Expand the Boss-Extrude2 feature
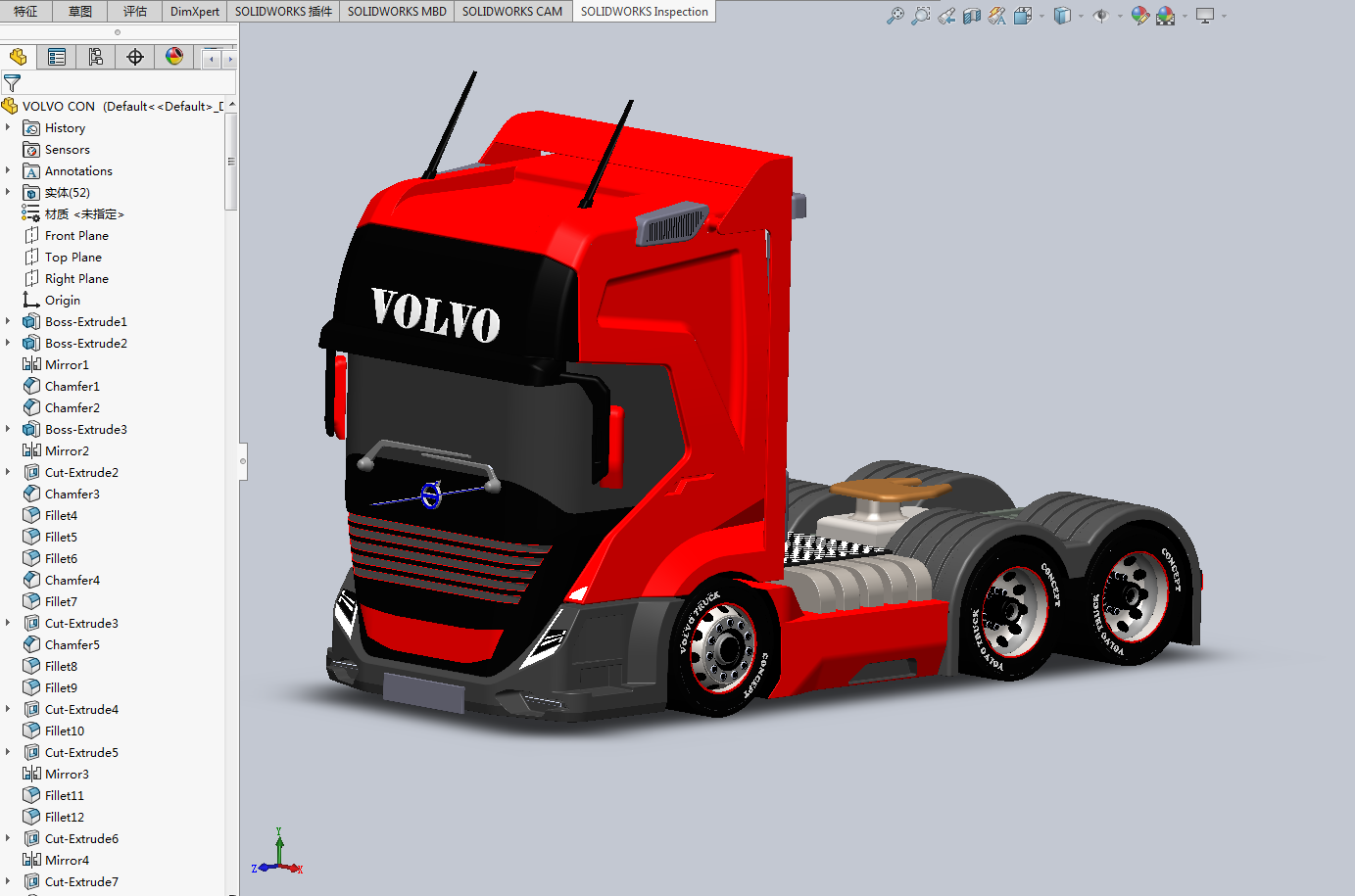This screenshot has height=896, width=1355. pyautogui.click(x=8, y=343)
